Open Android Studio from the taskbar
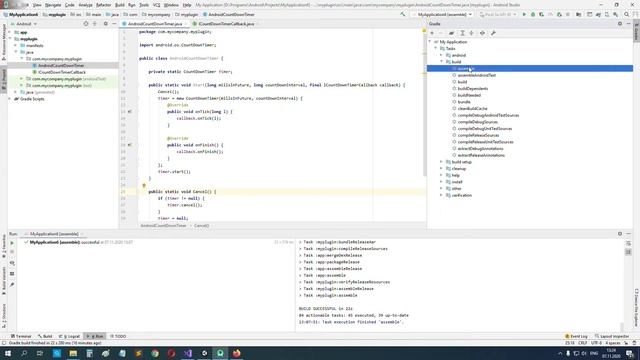Image resolution: width=640 pixels, height=360 pixels. [220, 353]
